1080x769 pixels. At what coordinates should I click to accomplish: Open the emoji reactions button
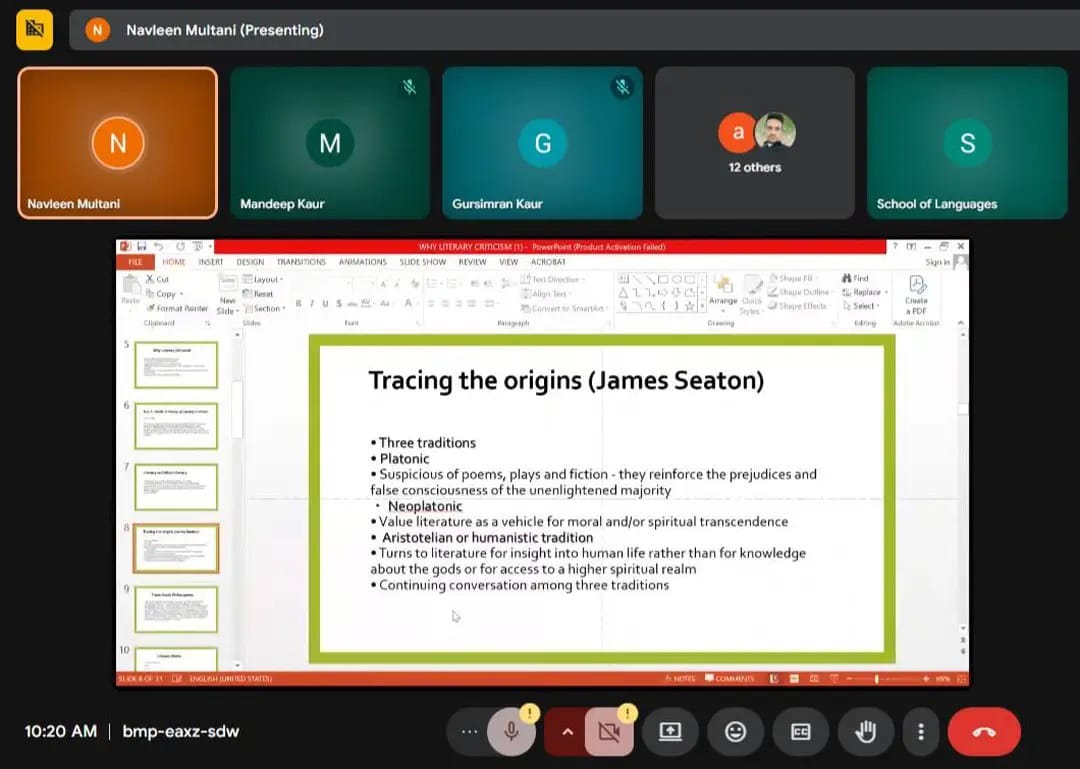[x=735, y=732]
